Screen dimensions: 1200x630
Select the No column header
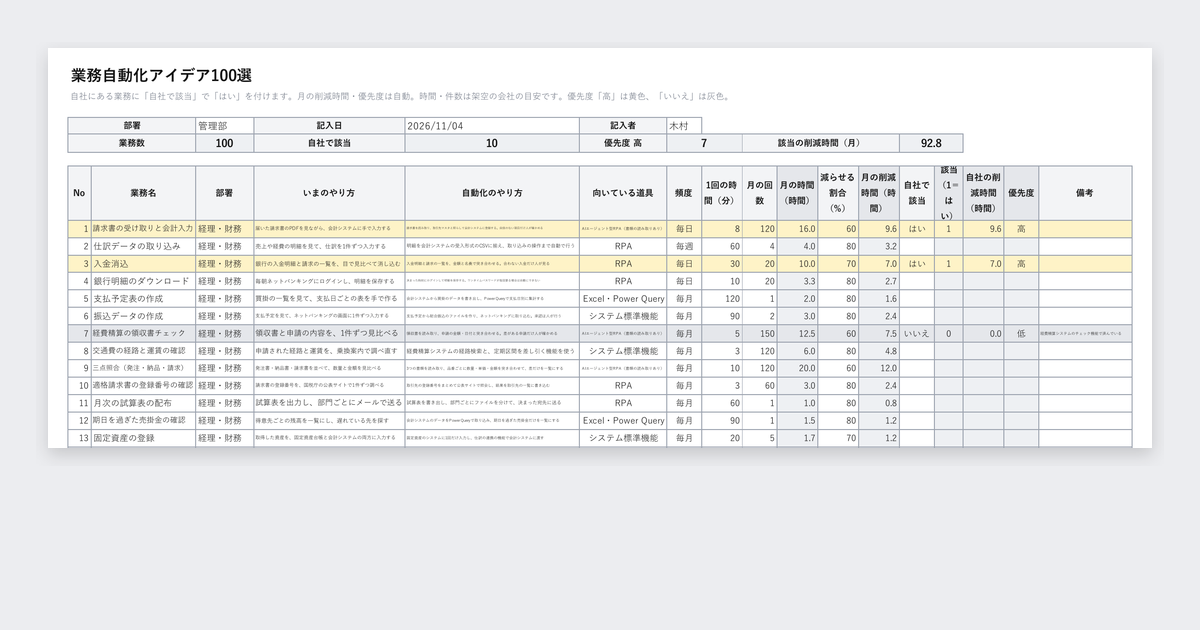point(79,193)
